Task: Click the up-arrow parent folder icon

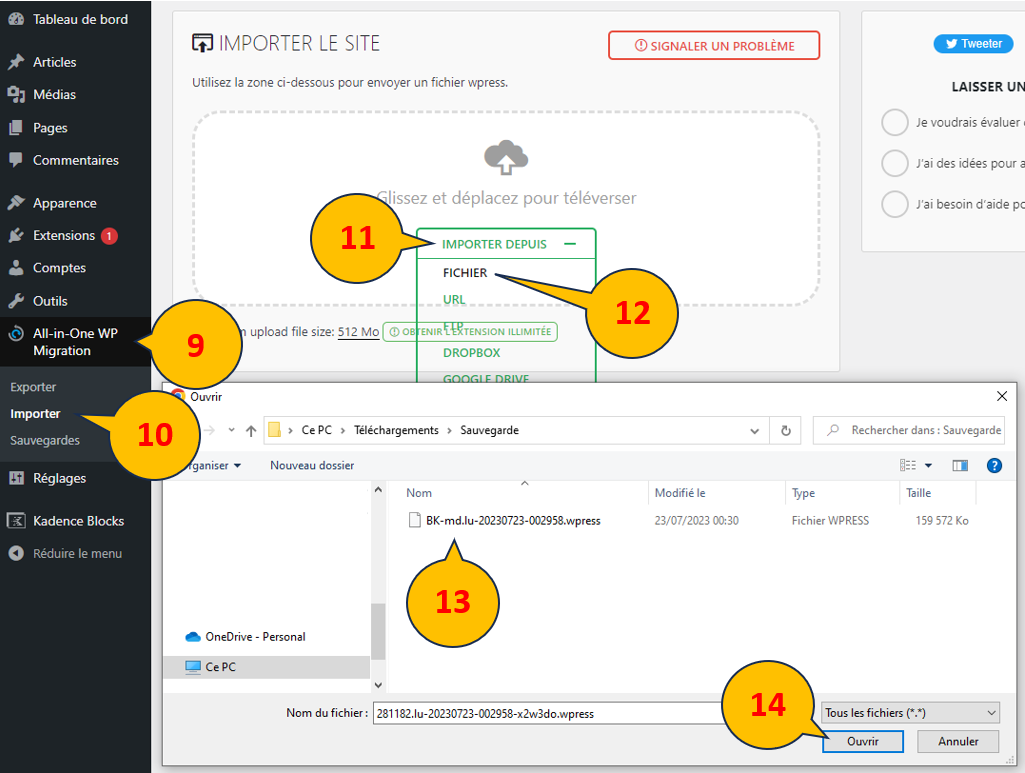Action: (251, 431)
